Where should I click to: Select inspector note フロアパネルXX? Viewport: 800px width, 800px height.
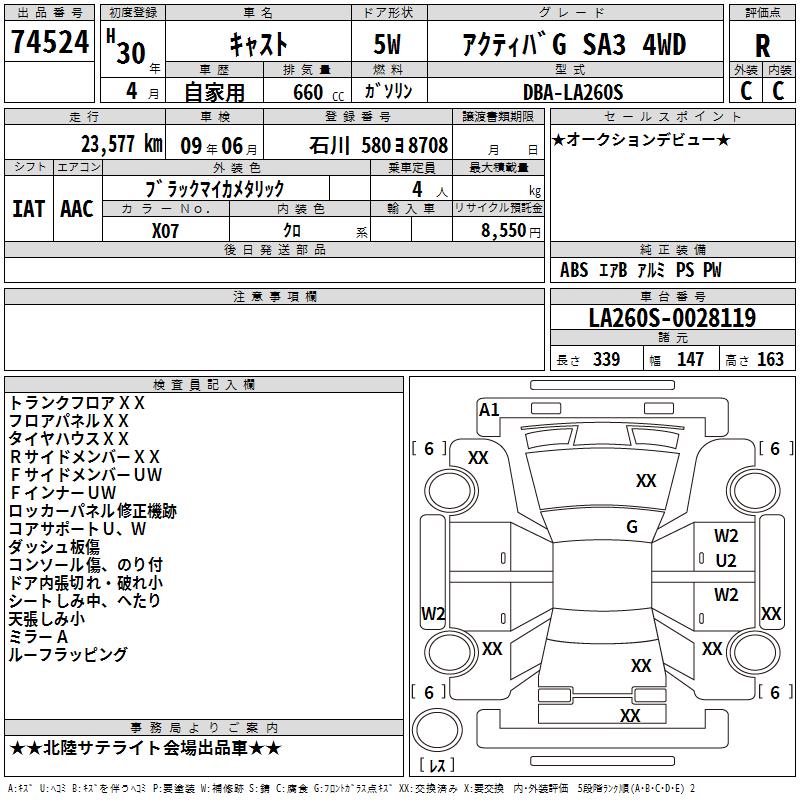[69, 421]
